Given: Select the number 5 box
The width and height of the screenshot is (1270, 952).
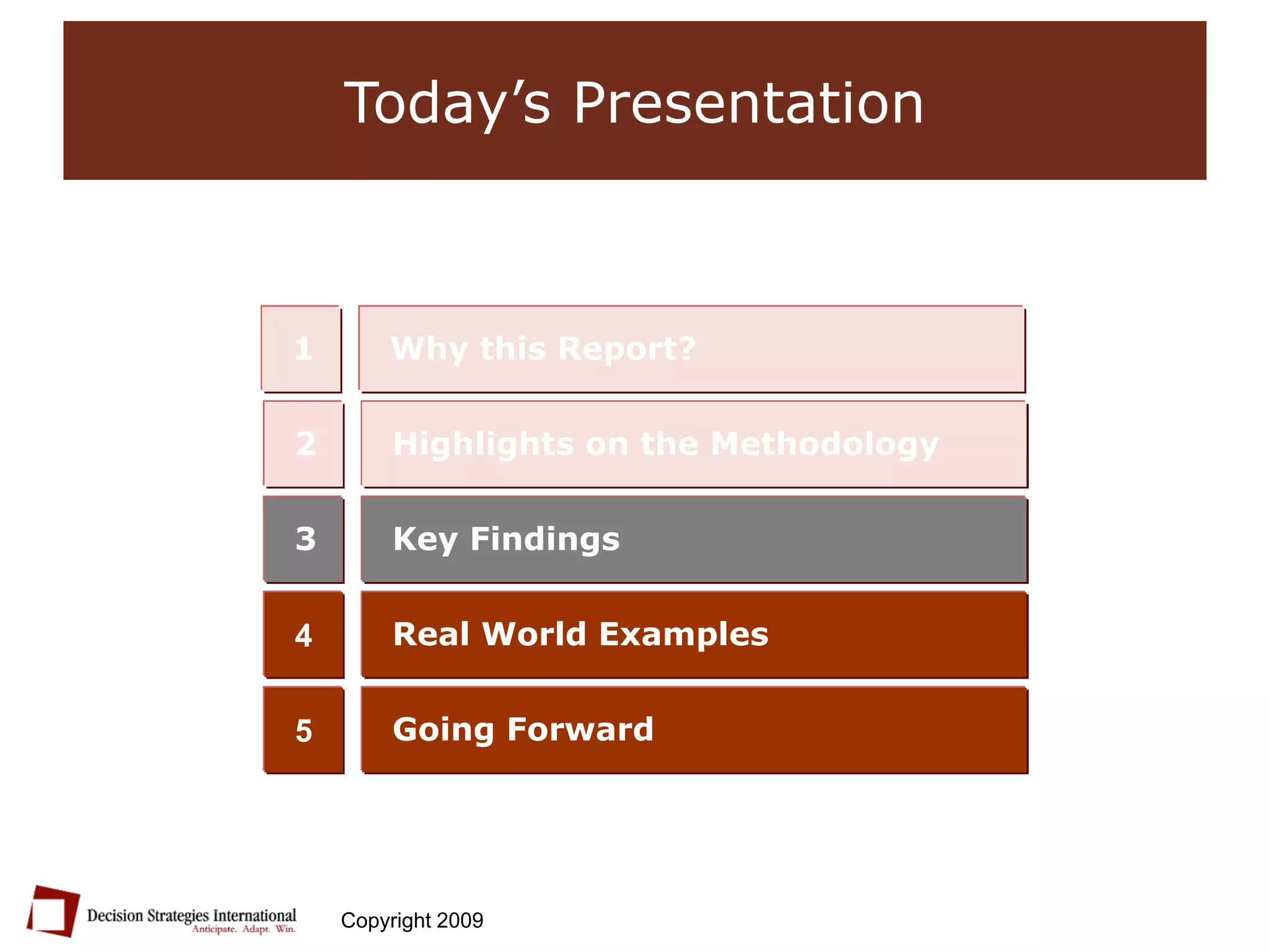Looking at the screenshot, I should click(303, 730).
